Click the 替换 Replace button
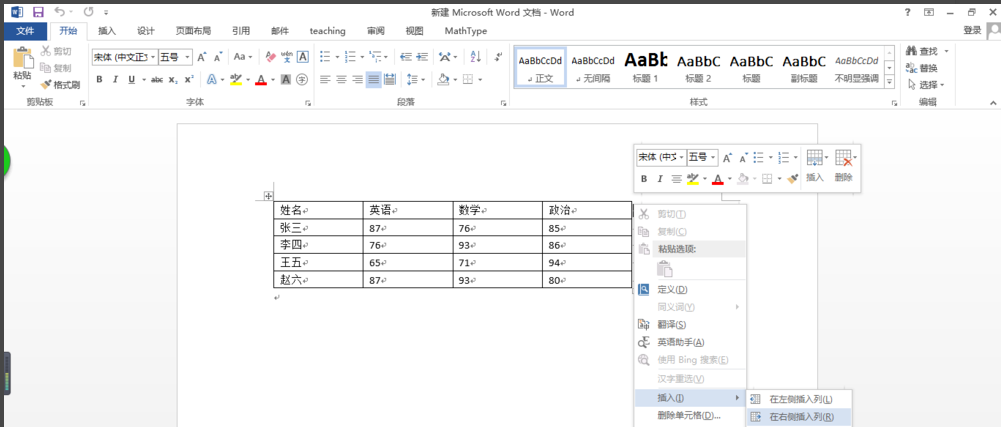The image size is (1001, 427). pos(927,68)
